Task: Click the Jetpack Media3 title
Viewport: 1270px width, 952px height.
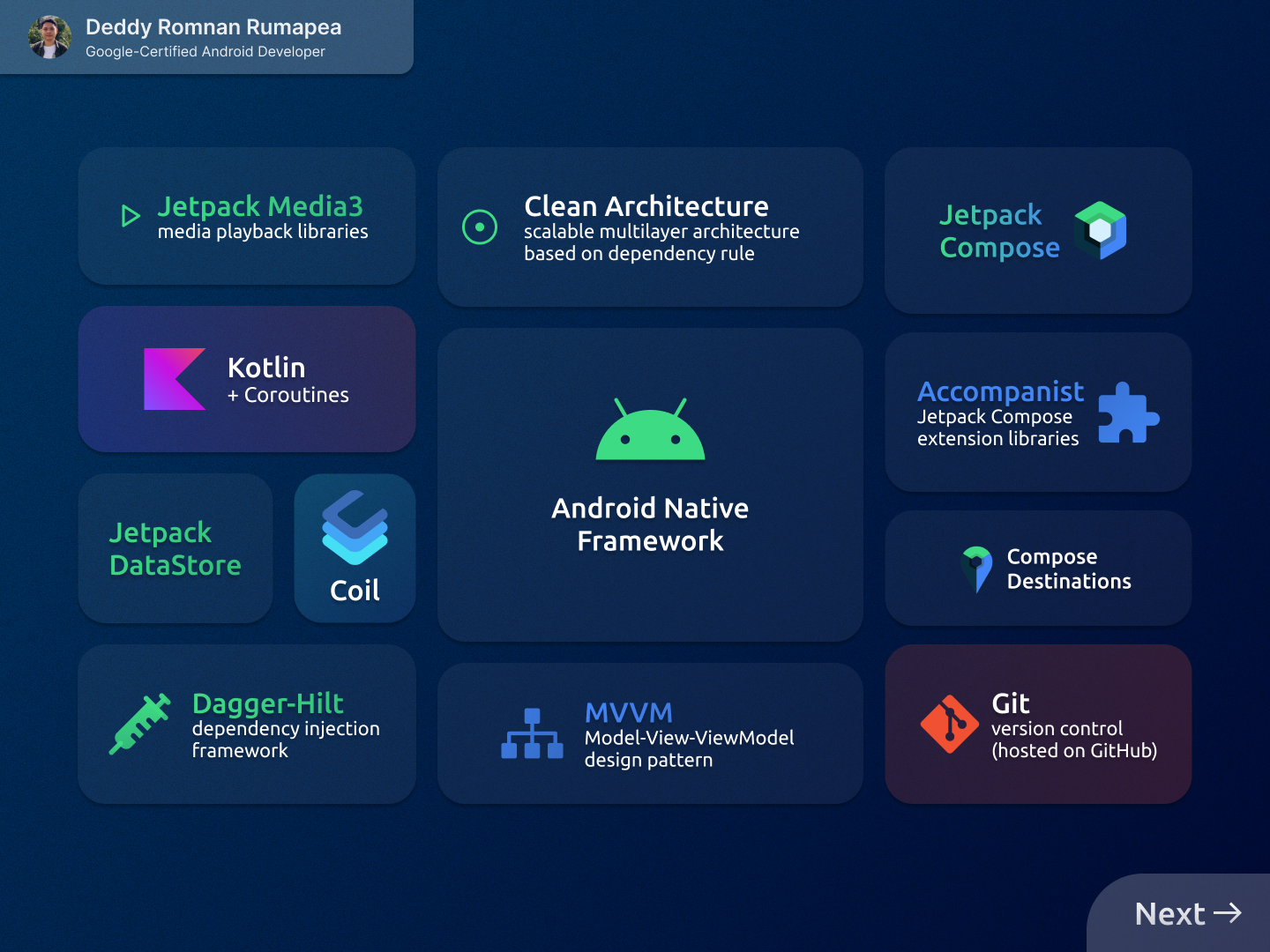Action: [260, 206]
